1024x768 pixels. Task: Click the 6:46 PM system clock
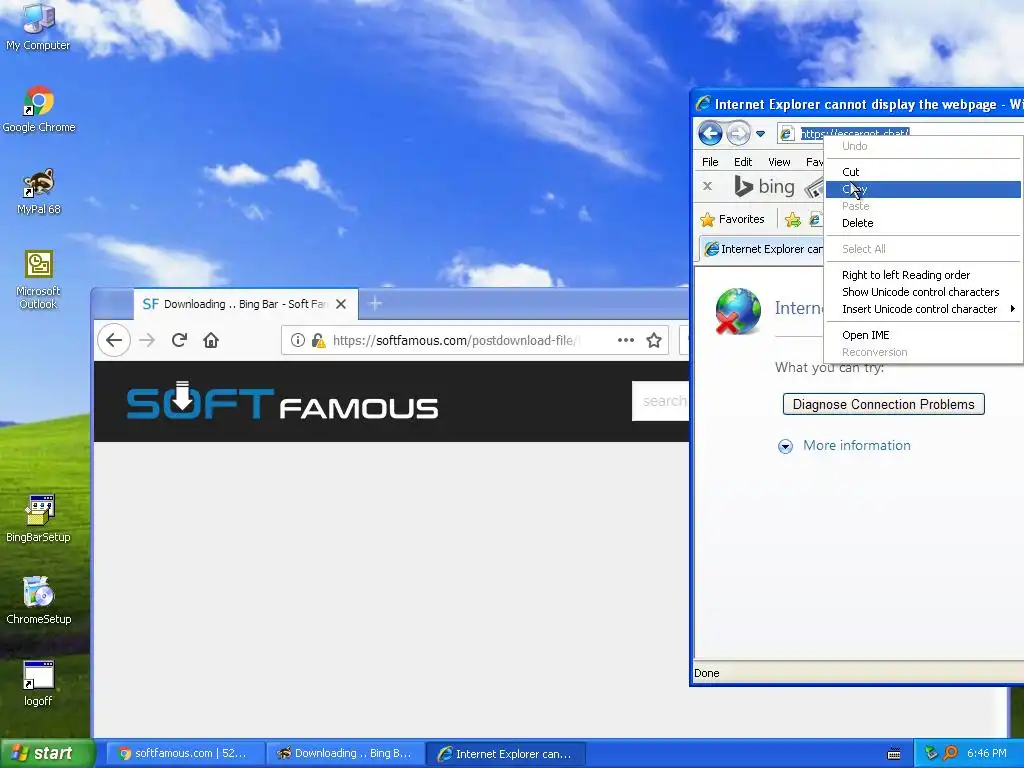986,754
